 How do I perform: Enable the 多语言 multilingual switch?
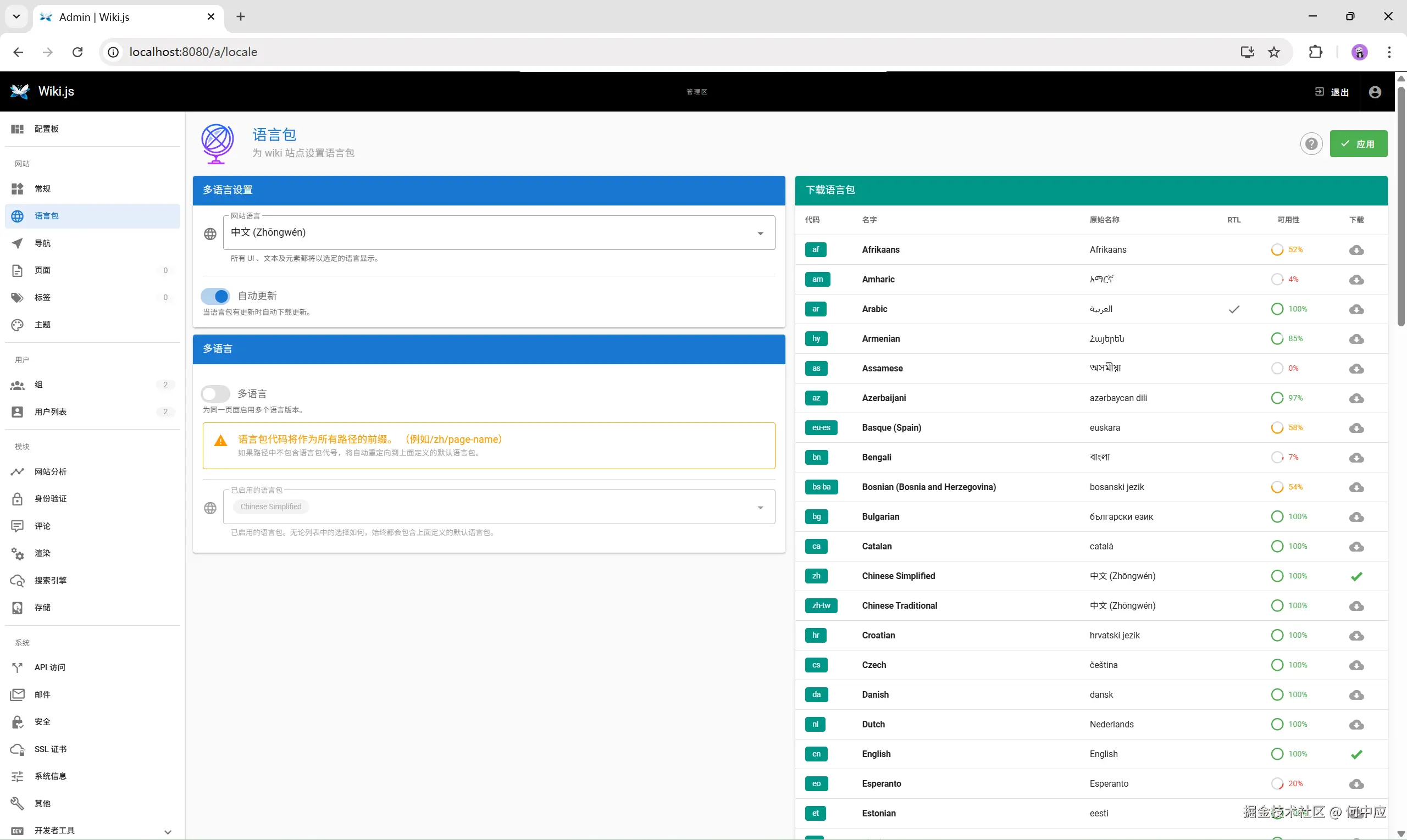(x=215, y=393)
